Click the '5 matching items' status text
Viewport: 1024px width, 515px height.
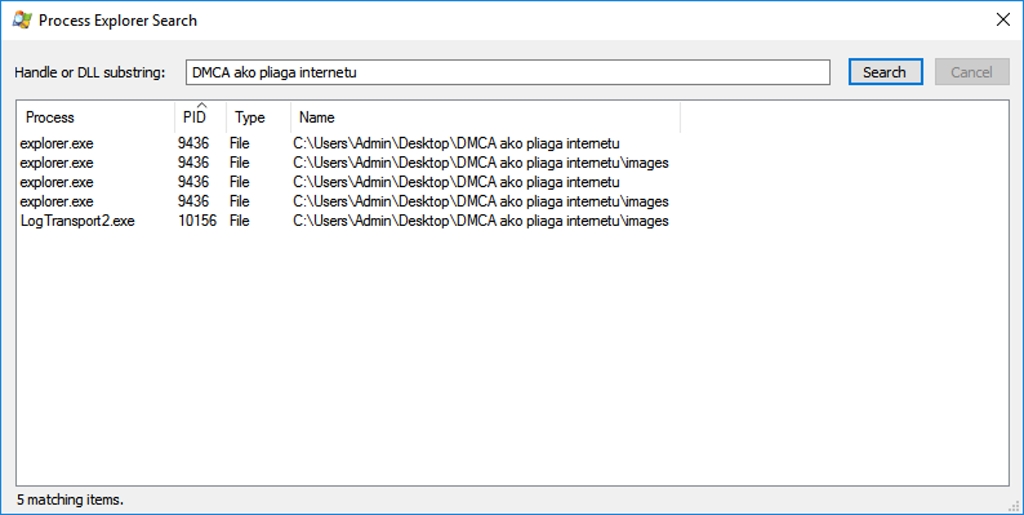pyautogui.click(x=70, y=499)
